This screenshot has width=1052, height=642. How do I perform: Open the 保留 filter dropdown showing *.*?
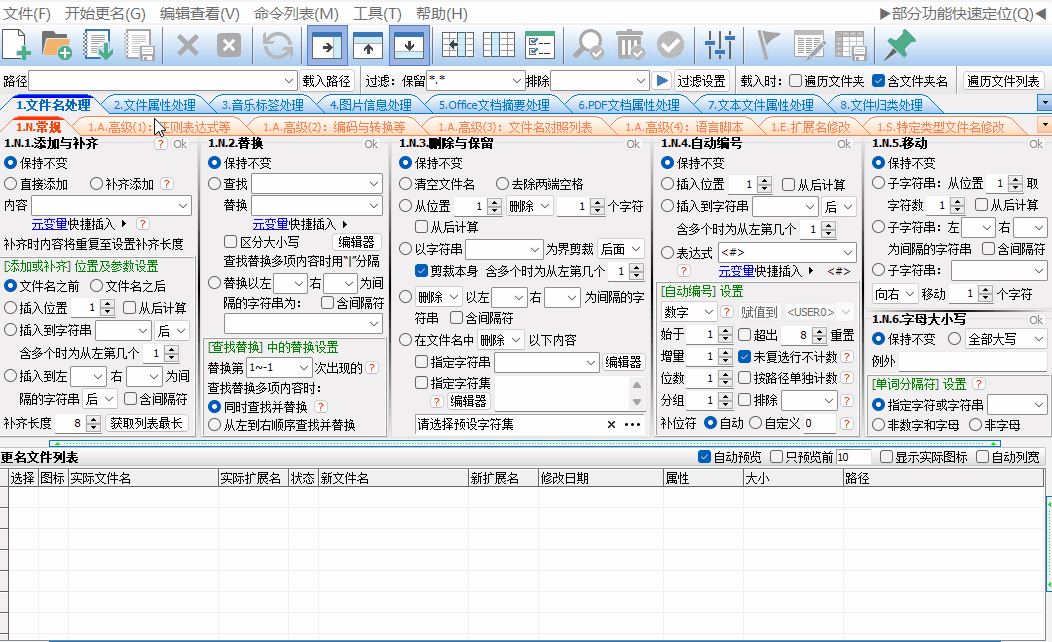pyautogui.click(x=517, y=81)
